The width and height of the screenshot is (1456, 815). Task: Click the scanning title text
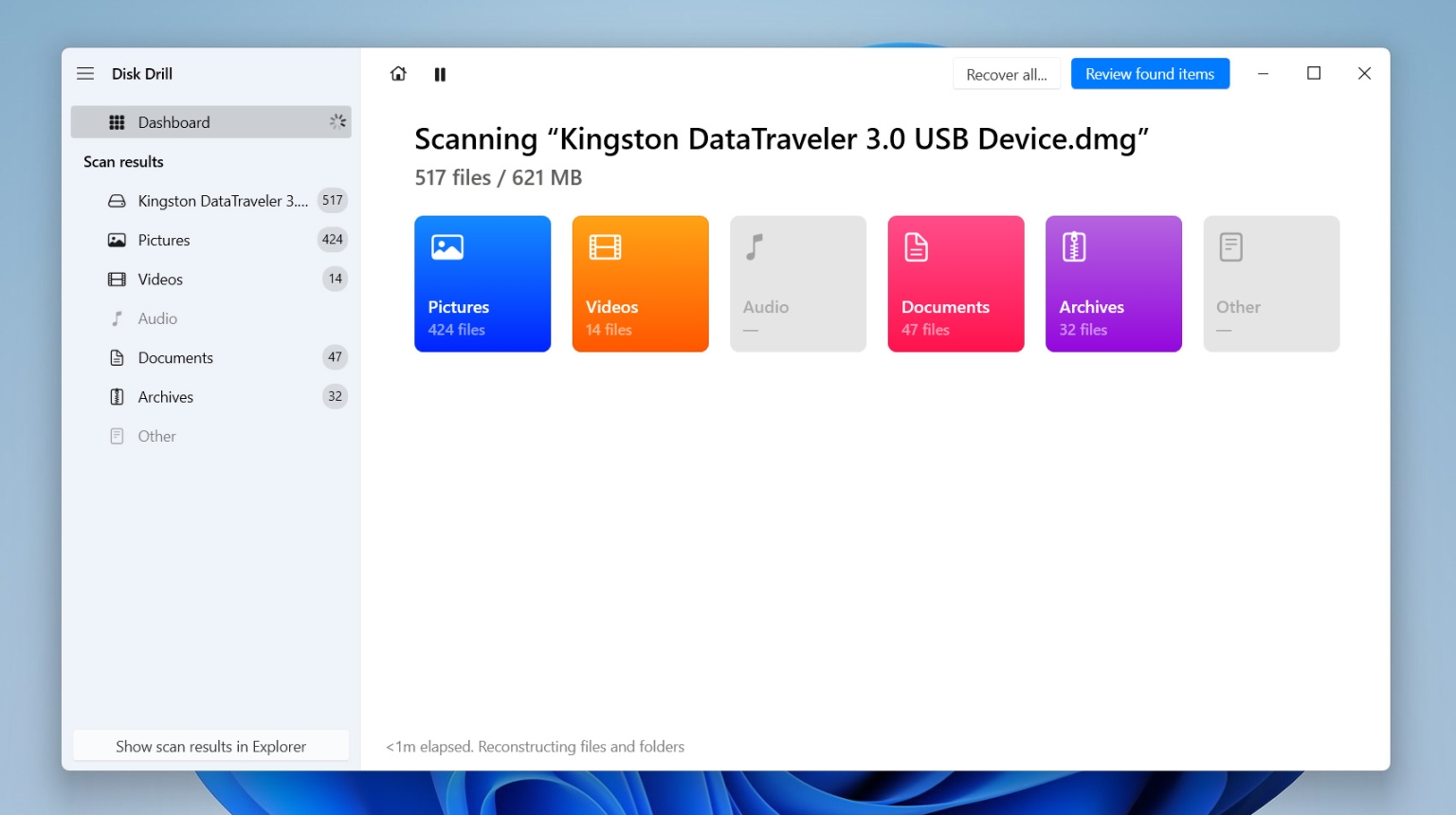[x=781, y=139]
